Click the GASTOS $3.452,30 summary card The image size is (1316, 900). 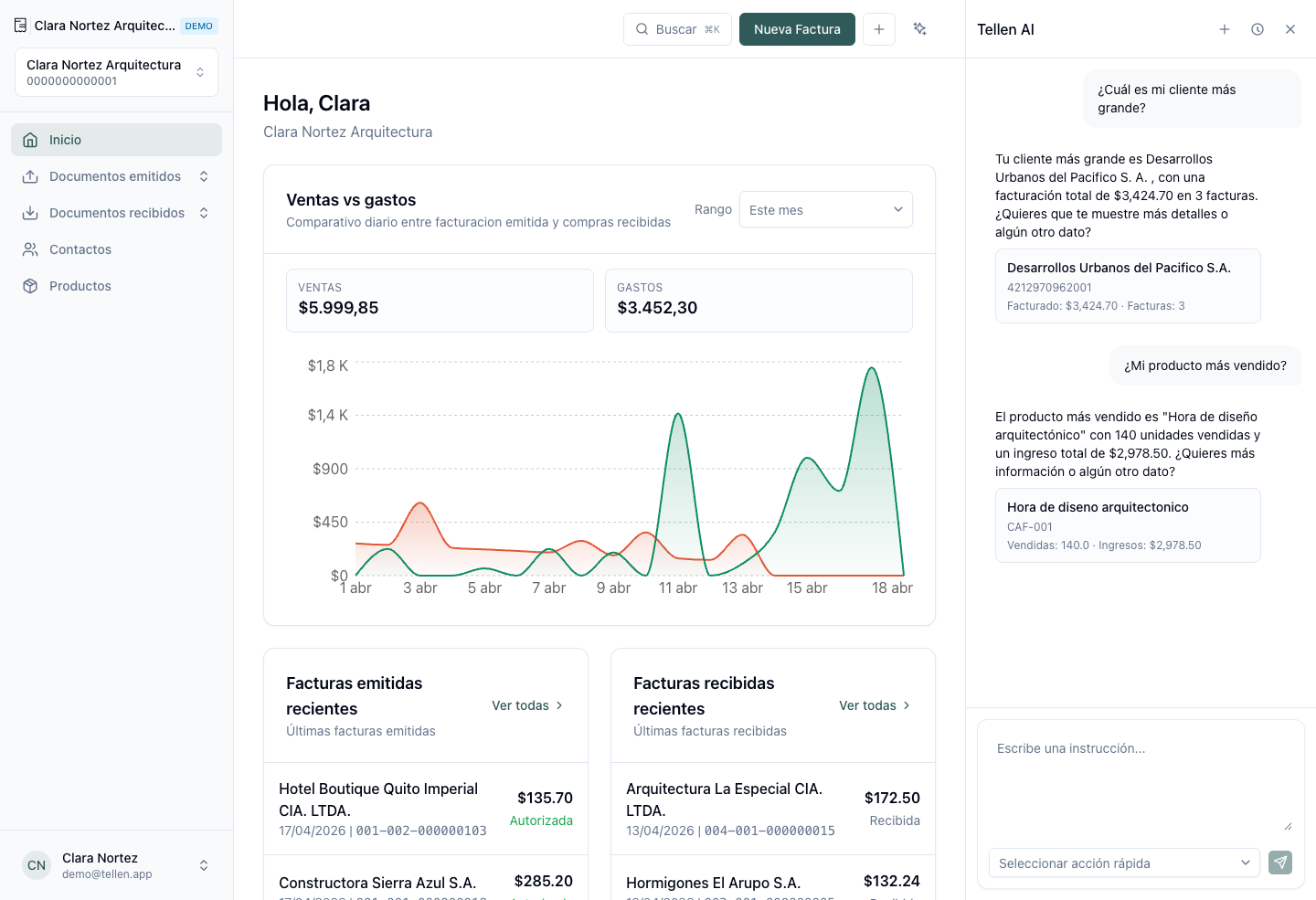759,301
